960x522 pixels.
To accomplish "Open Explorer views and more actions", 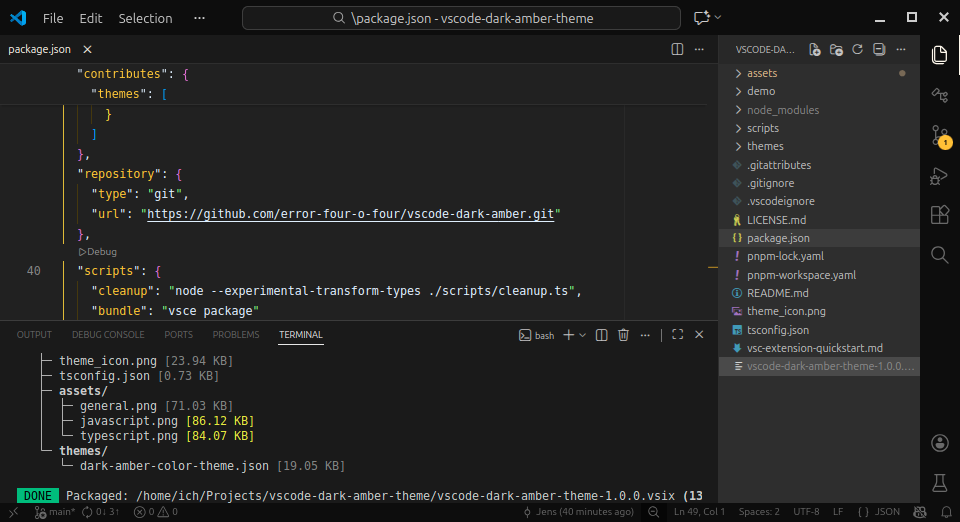I will [x=901, y=50].
